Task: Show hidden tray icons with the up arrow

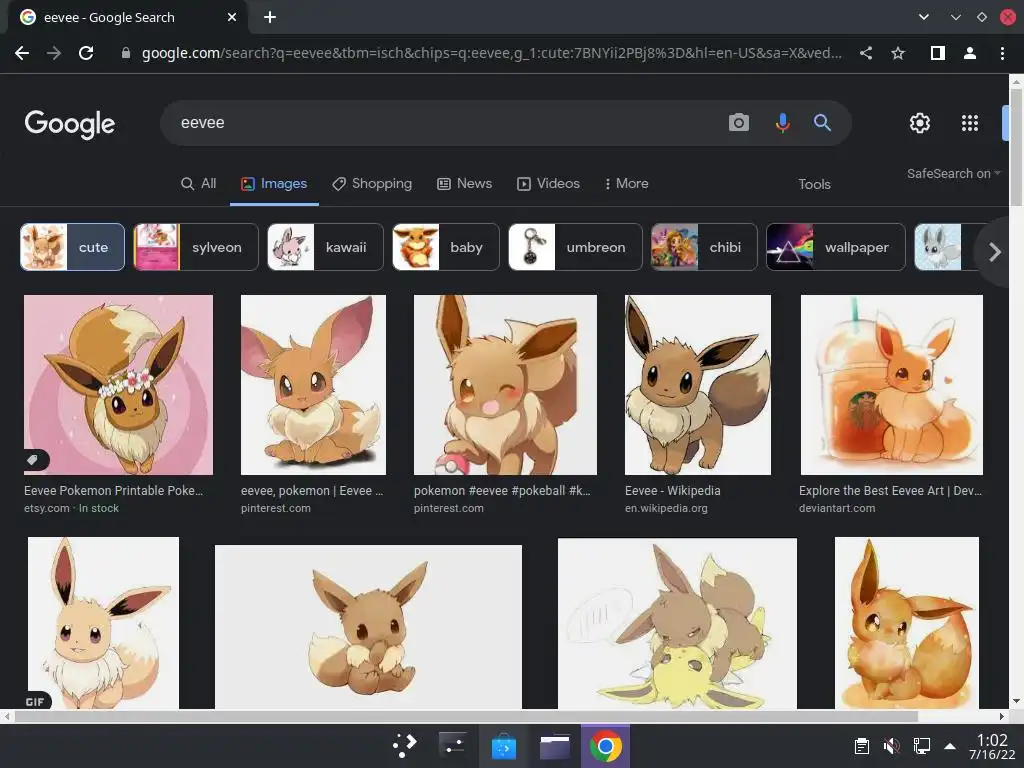Action: pyautogui.click(x=950, y=746)
